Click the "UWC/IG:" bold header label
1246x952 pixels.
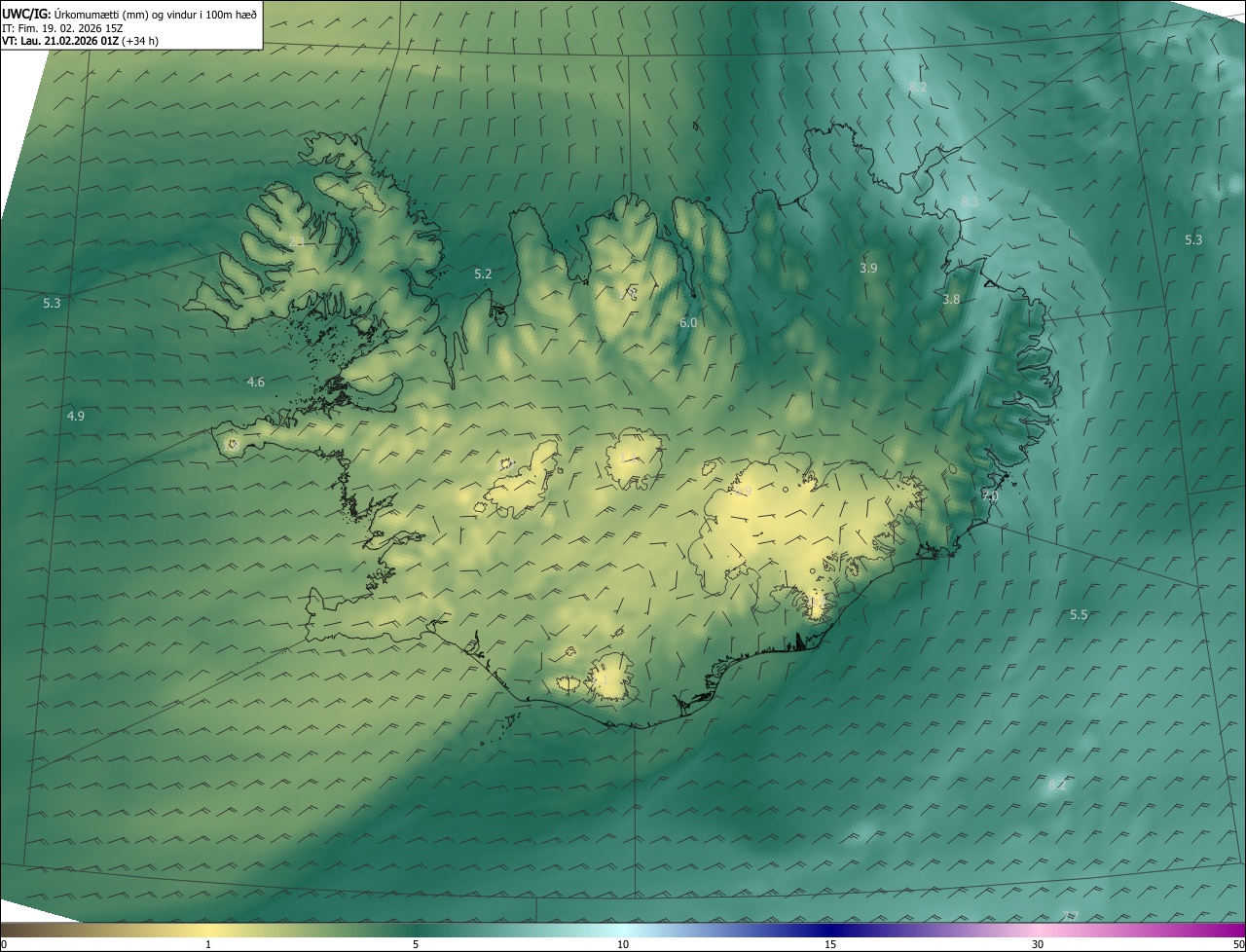point(27,13)
